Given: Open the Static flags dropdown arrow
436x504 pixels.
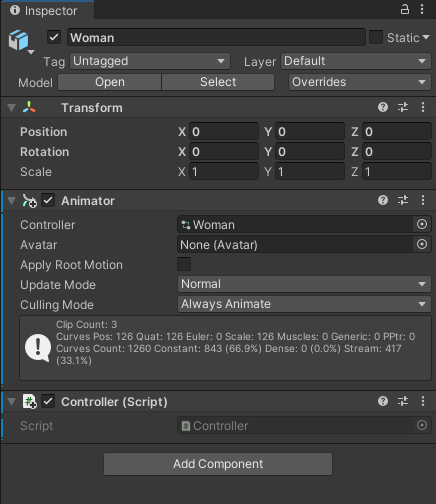Looking at the screenshot, I should point(426,37).
